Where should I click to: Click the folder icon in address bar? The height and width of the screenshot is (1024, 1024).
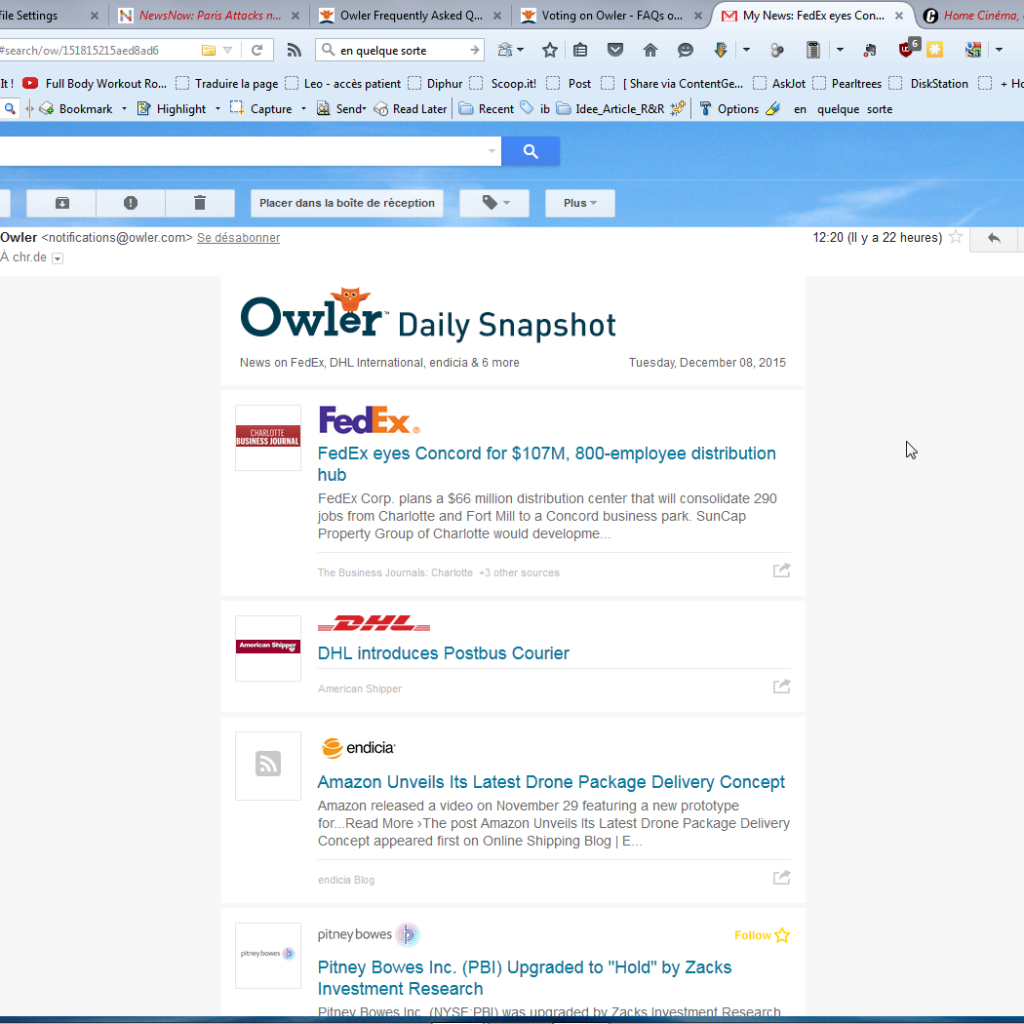pyautogui.click(x=209, y=50)
